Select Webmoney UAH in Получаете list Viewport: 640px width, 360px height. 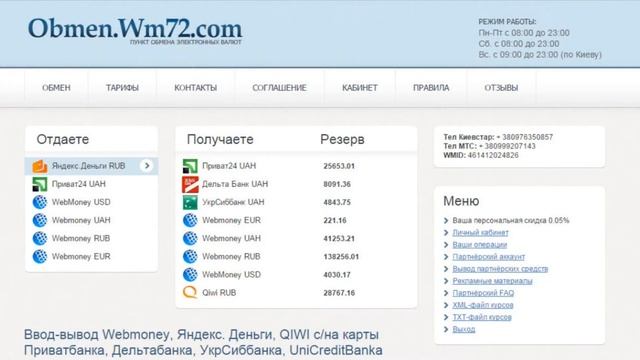click(296, 238)
